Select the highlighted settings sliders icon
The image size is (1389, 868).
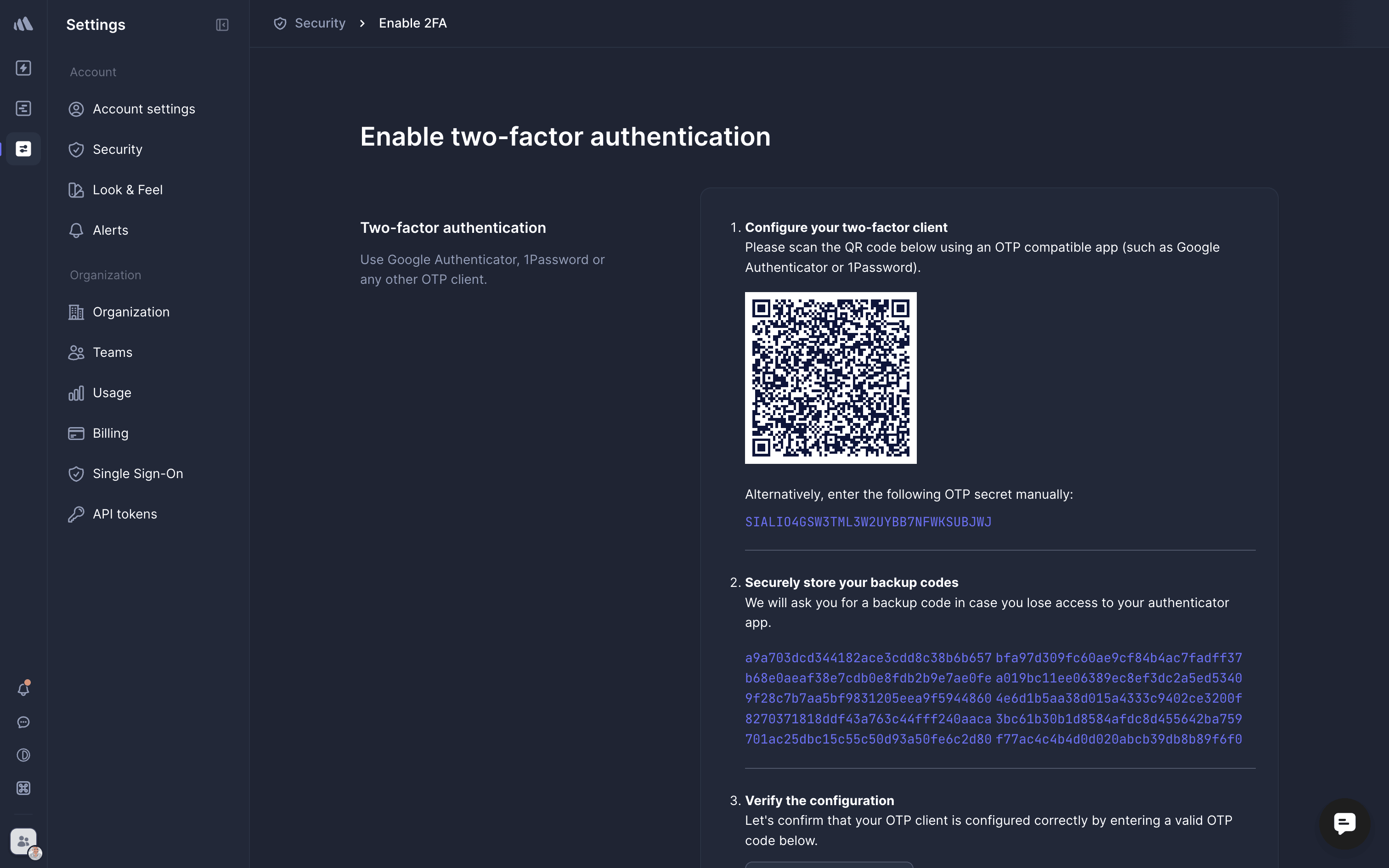(x=23, y=148)
